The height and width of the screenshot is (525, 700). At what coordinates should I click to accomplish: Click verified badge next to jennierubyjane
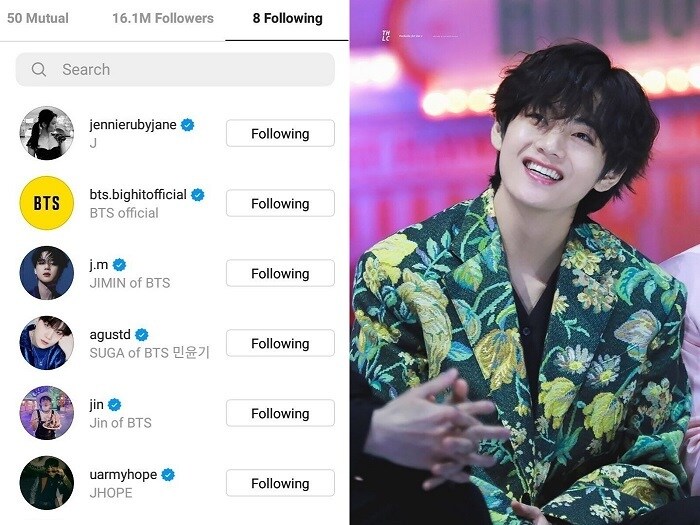point(188,125)
